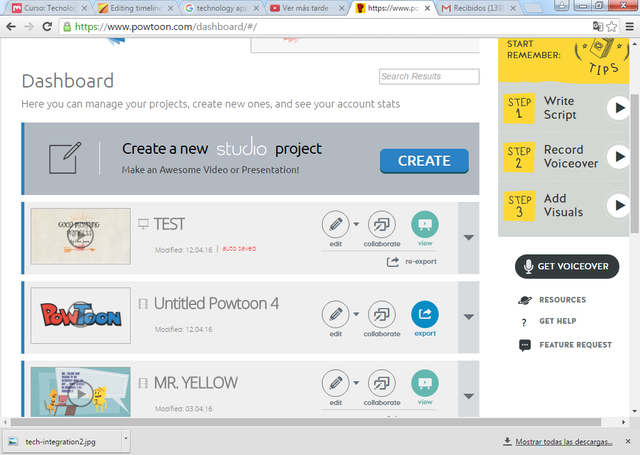Viewport: 640px width, 455px height.
Task: Click the URL address bar
Action: (x=327, y=27)
